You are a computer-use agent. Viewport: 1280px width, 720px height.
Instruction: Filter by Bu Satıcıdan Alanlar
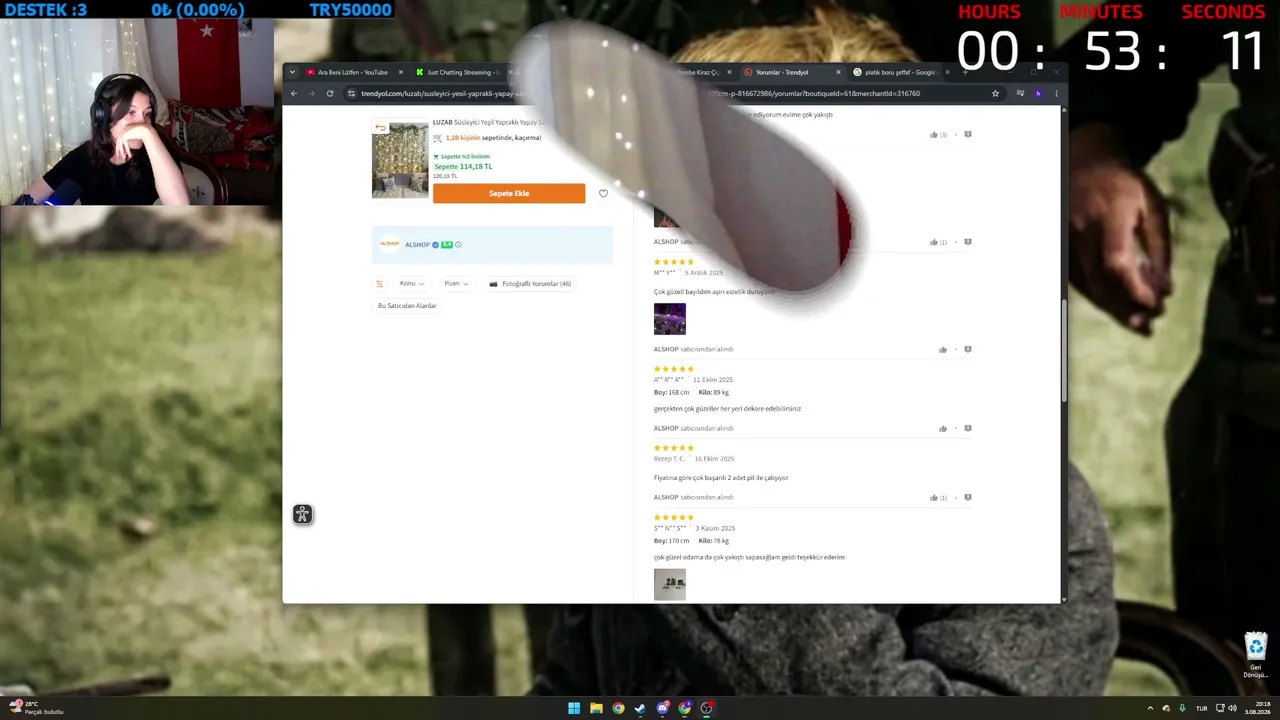coord(407,306)
